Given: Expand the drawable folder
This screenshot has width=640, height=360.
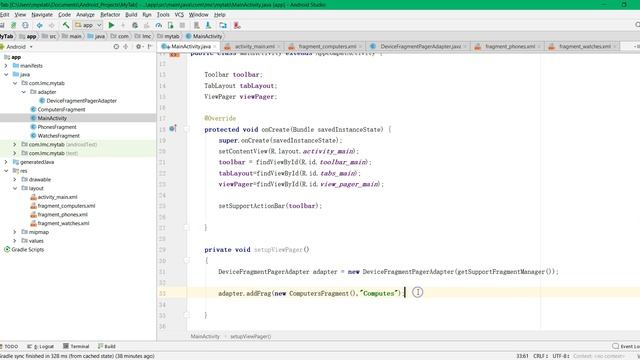Looking at the screenshot, I should coord(15,180).
